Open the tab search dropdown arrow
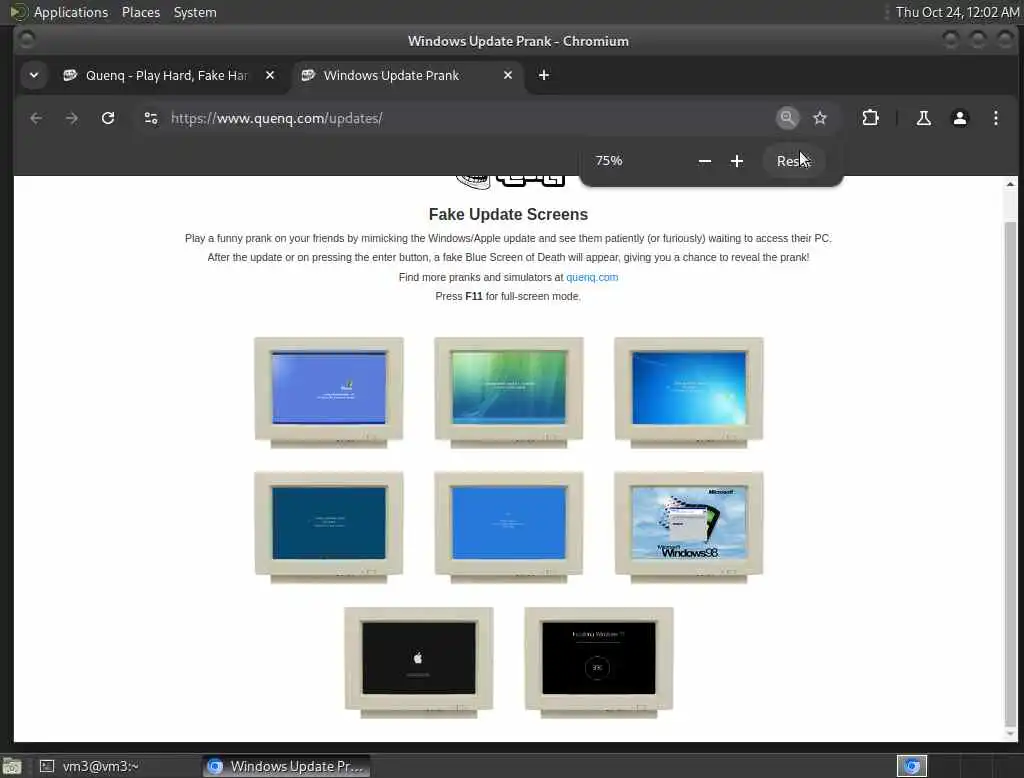Viewport: 1024px width, 778px height. (34, 75)
